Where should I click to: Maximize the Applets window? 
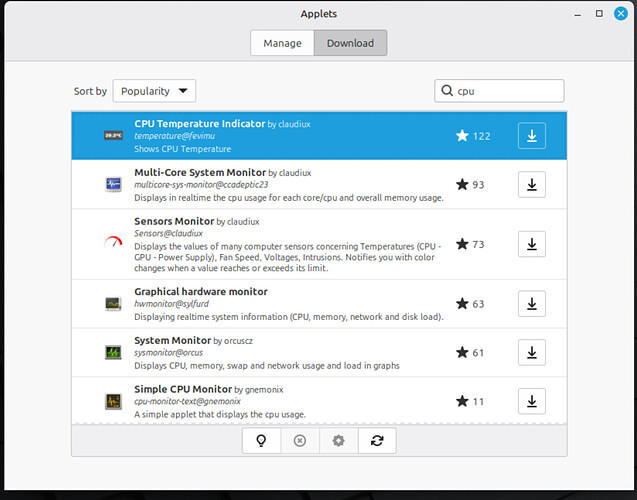click(x=599, y=14)
